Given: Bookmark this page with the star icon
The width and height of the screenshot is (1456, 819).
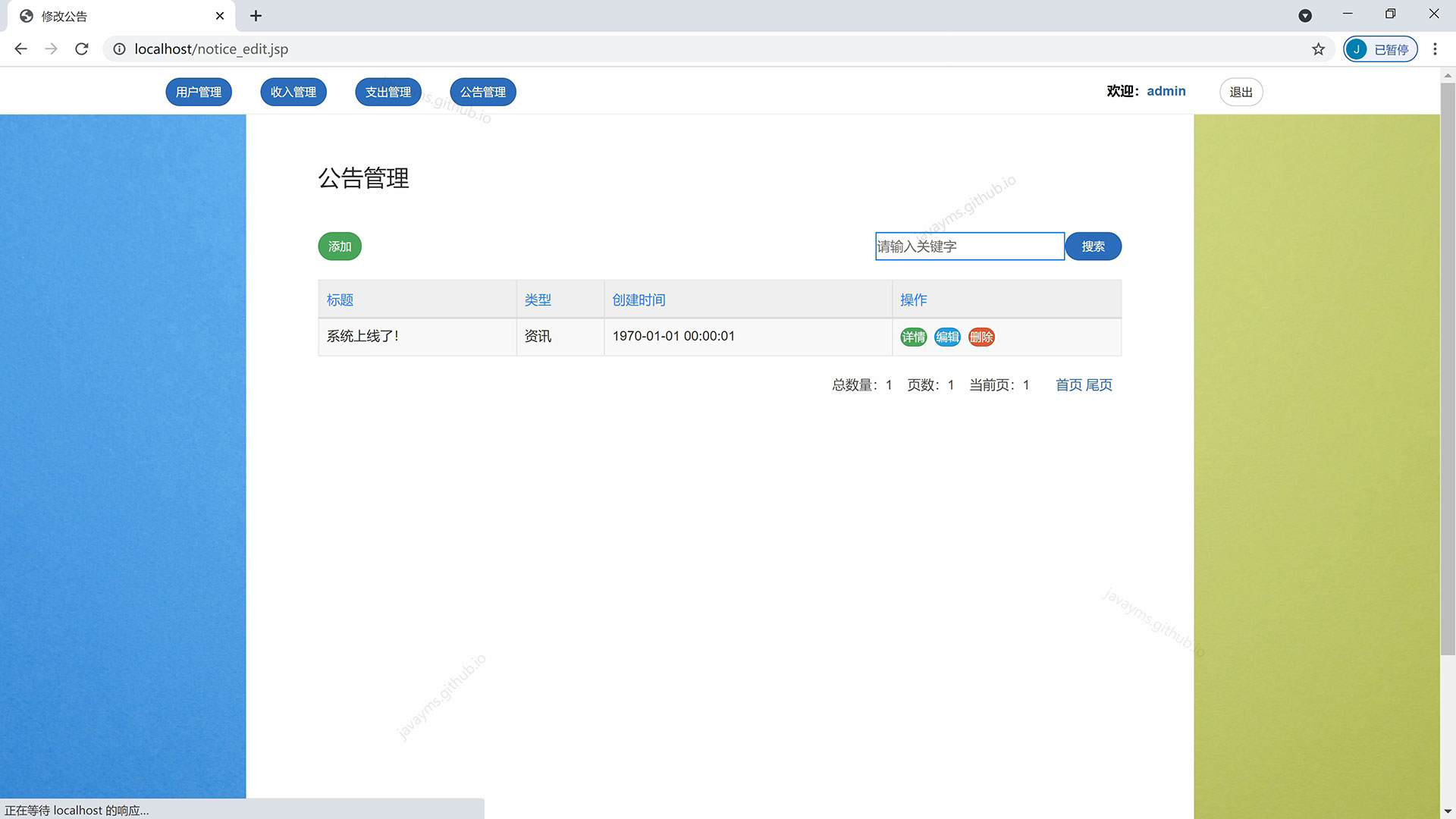Looking at the screenshot, I should click(1319, 49).
